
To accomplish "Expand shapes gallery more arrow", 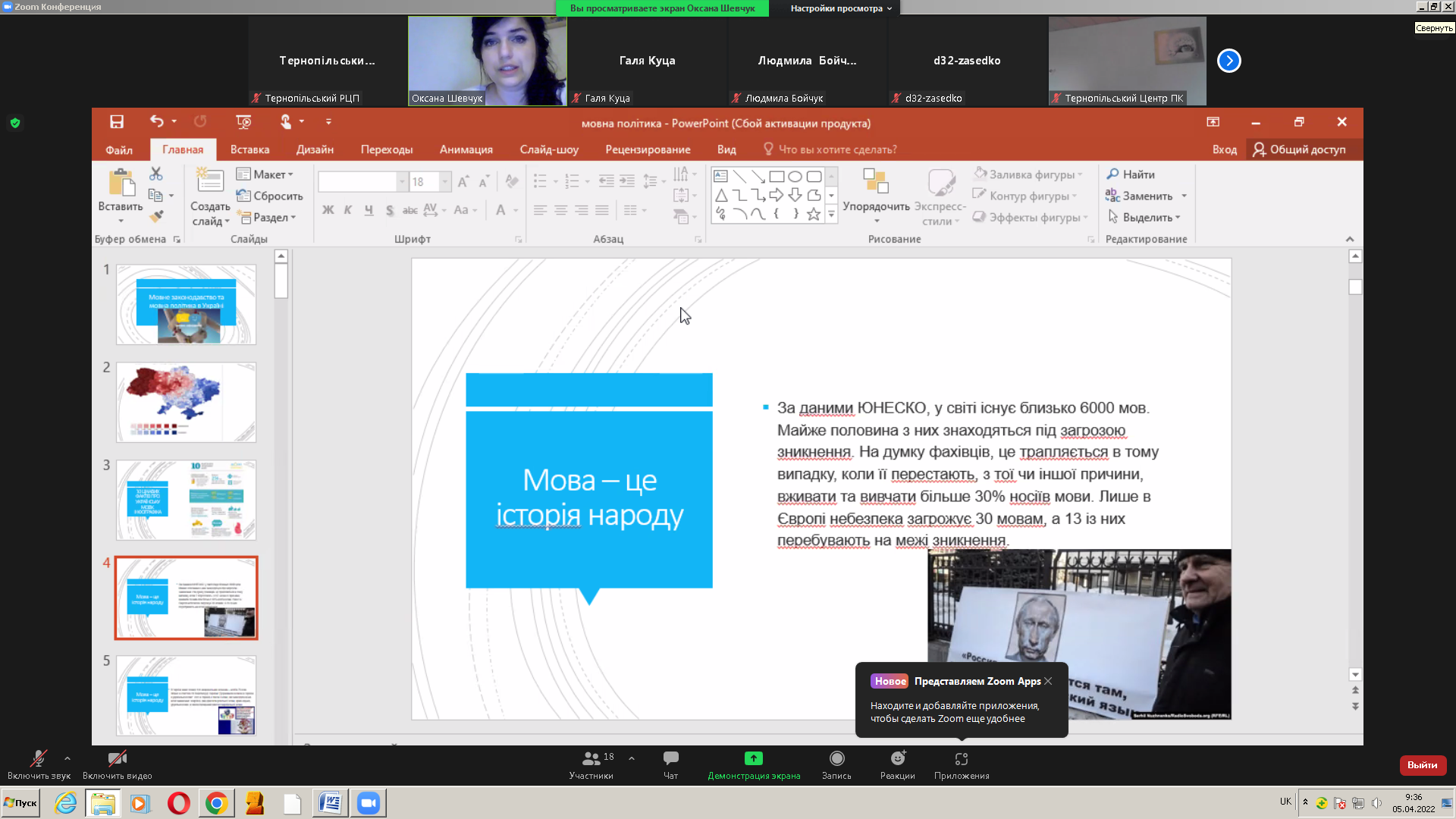I will 832,215.
